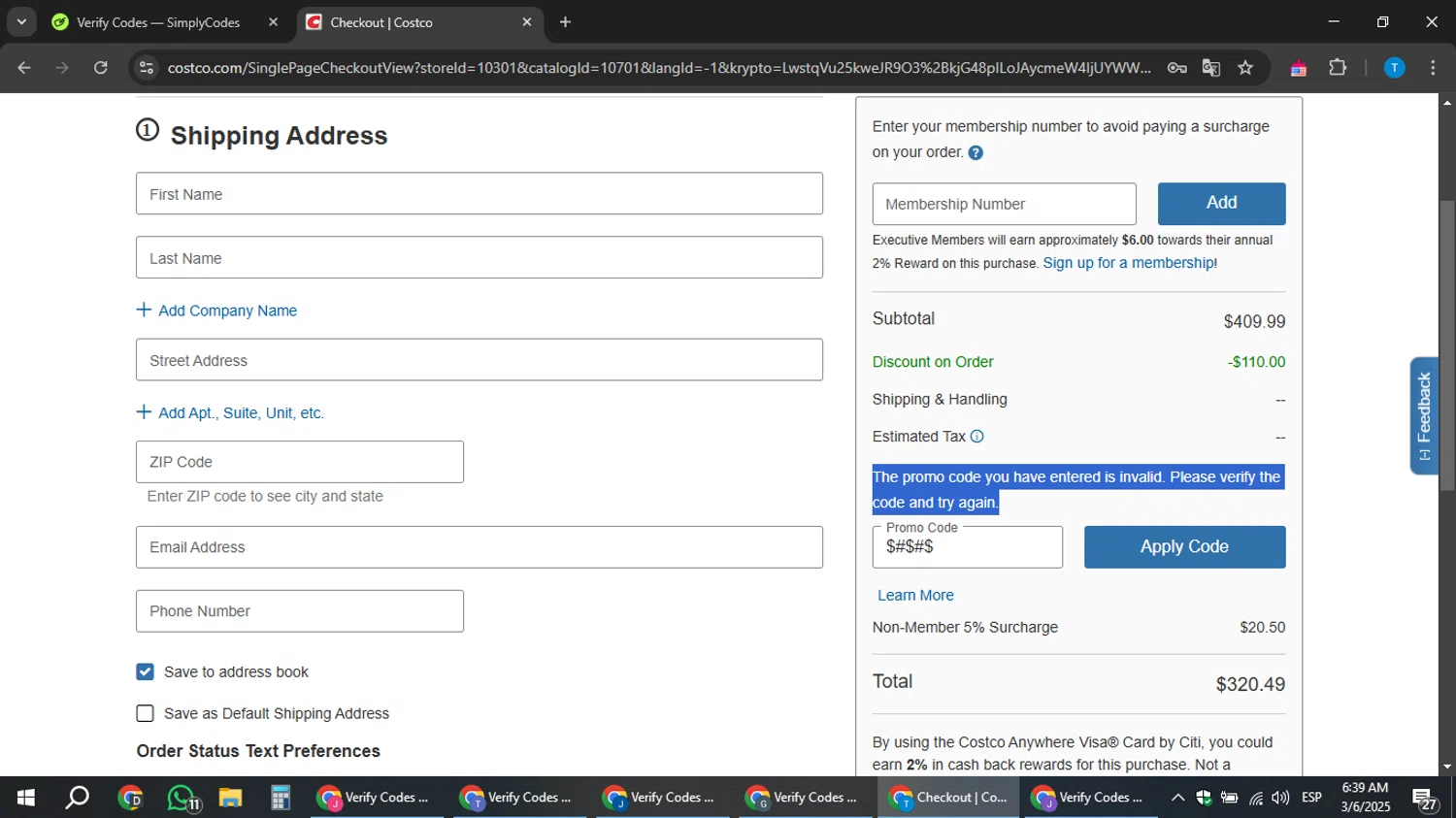Screen dimensions: 1456x818
Task: Open the tab search dropdown arrow
Action: [21, 21]
